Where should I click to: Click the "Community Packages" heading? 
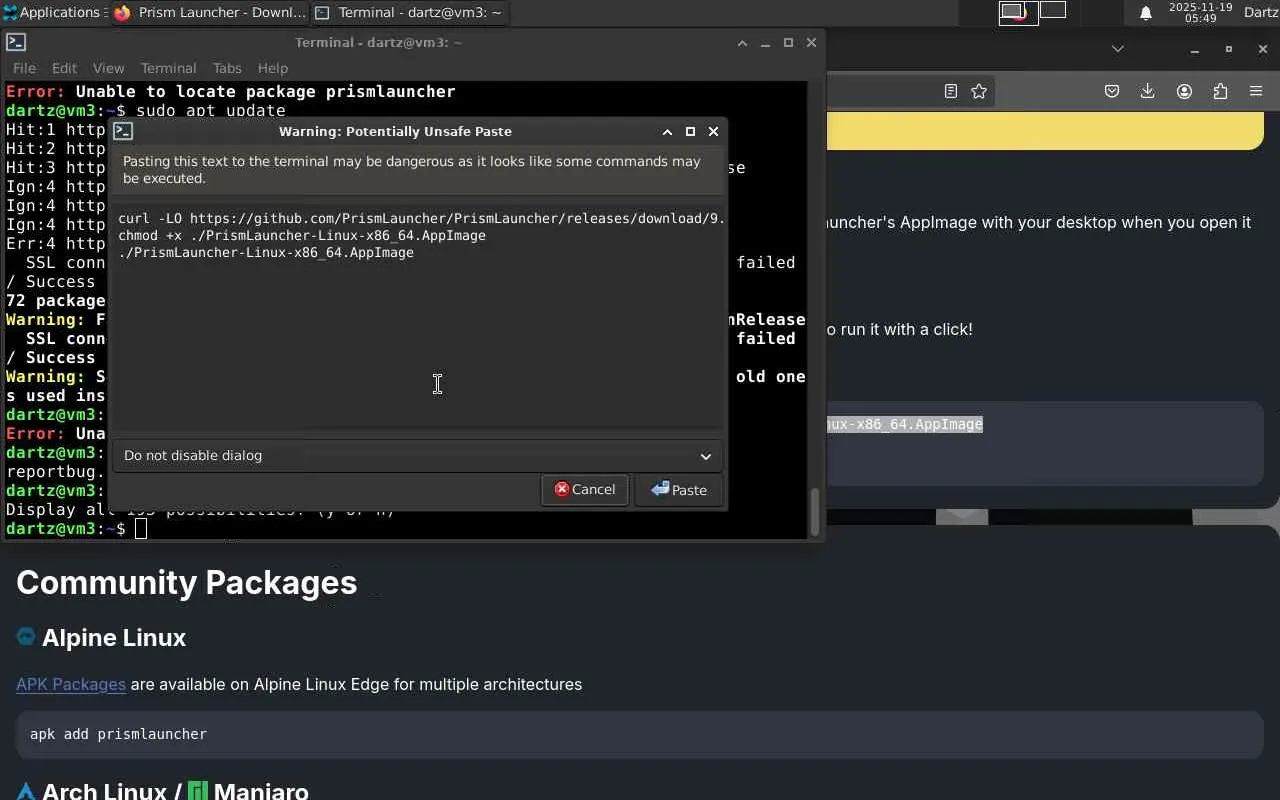(x=187, y=582)
